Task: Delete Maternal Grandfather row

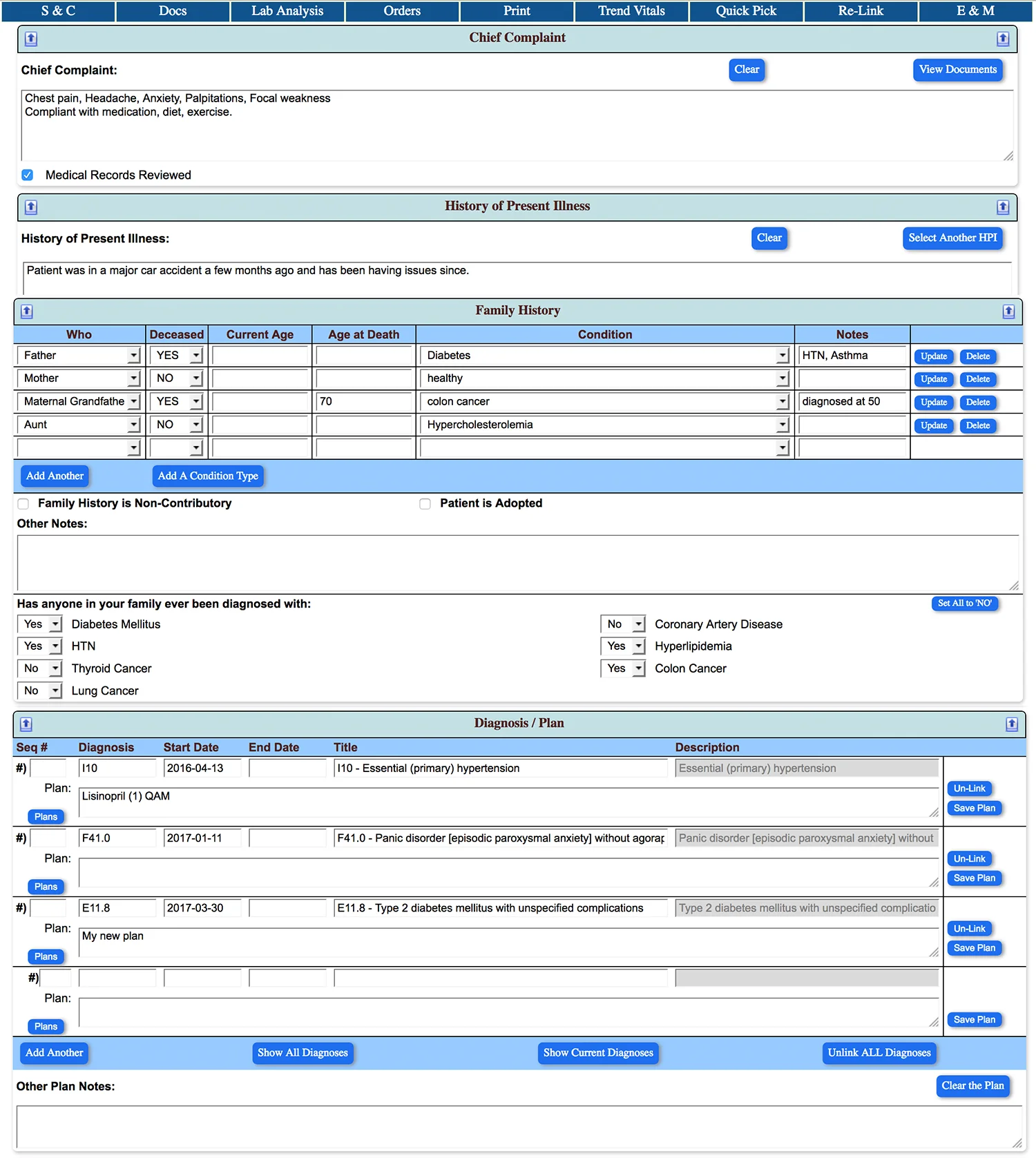Action: 978,403
